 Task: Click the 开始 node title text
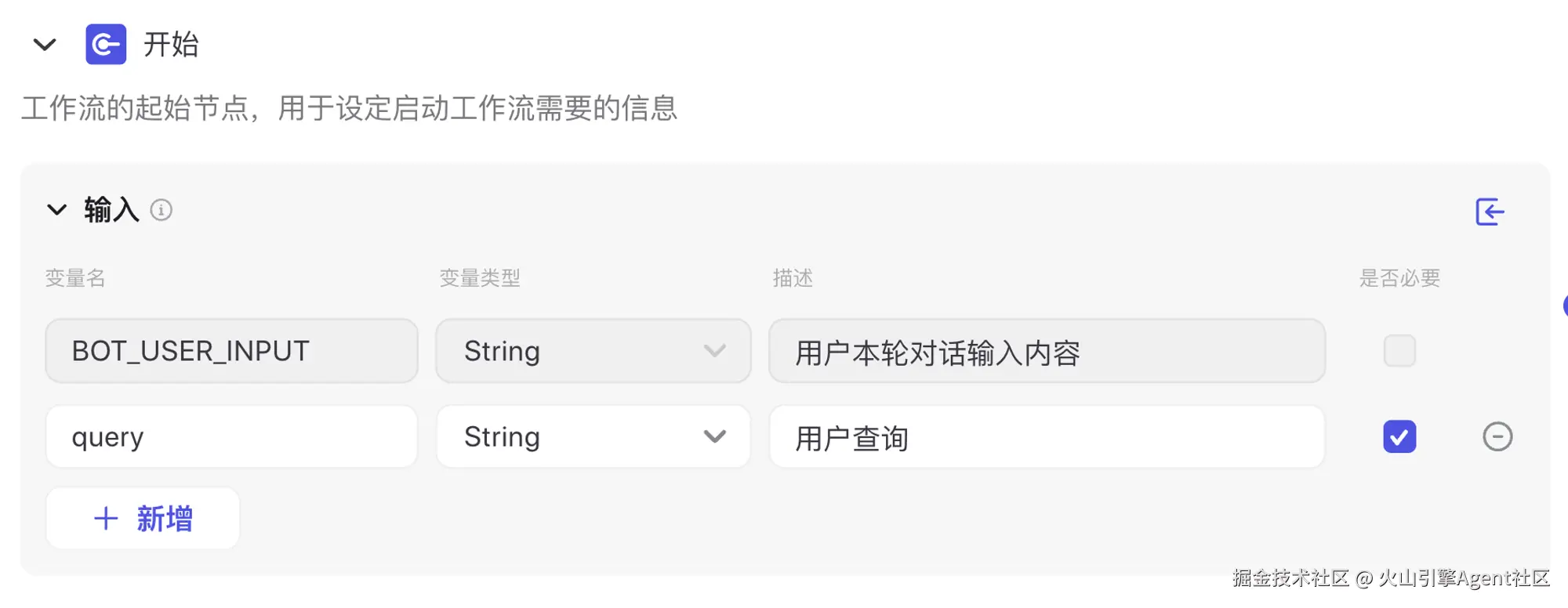(171, 45)
